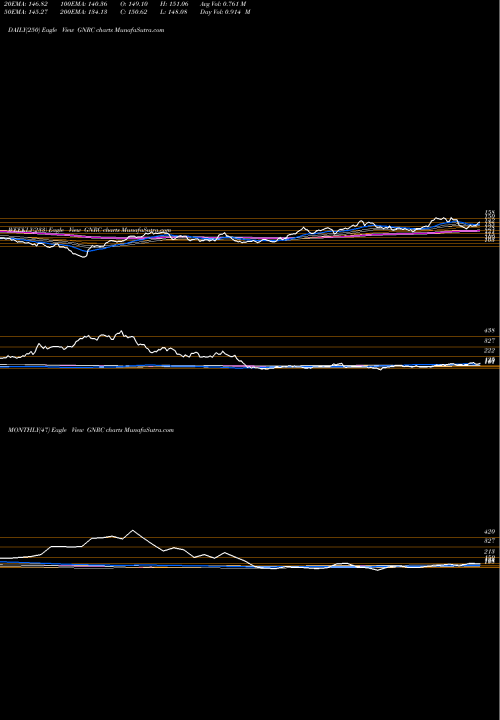
Task: Click the 458 price level on weekly chart
Action: 489,331
